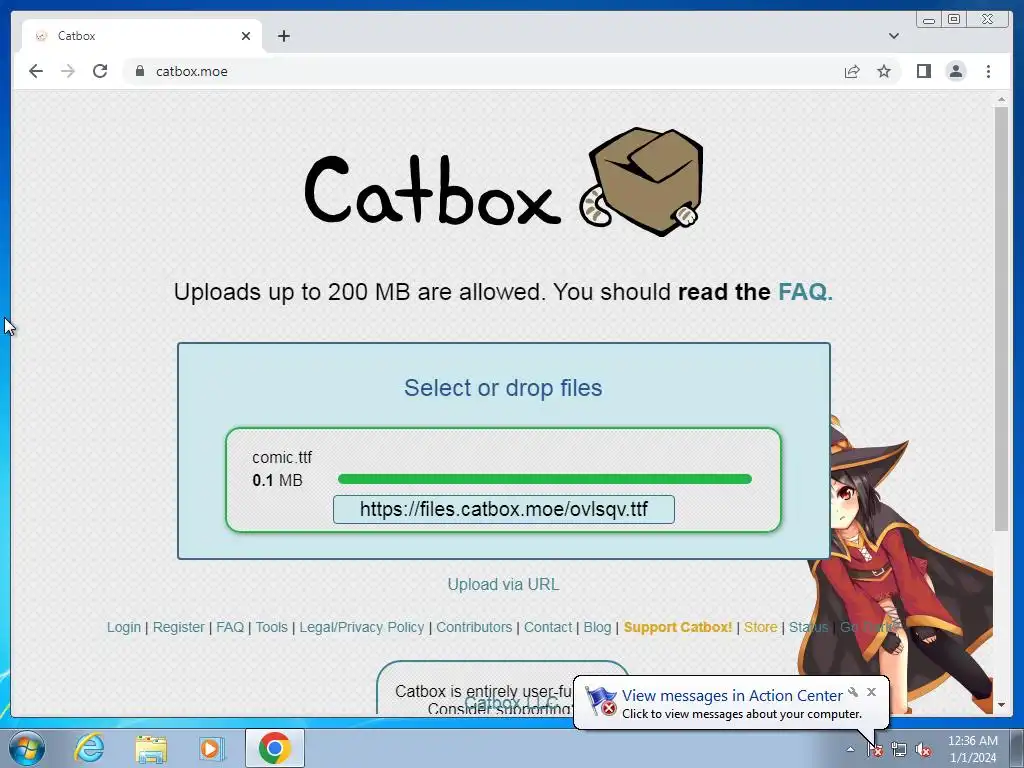The width and height of the screenshot is (1024, 768).
Task: Click the network tray icon
Action: coord(899,750)
